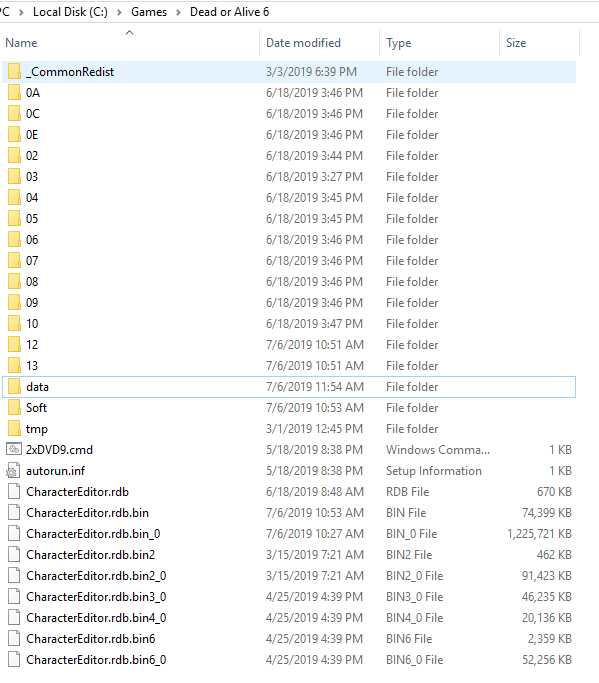Click the BIN6_0 File type cell
Viewport: 599px width, 683px height.
click(x=414, y=659)
